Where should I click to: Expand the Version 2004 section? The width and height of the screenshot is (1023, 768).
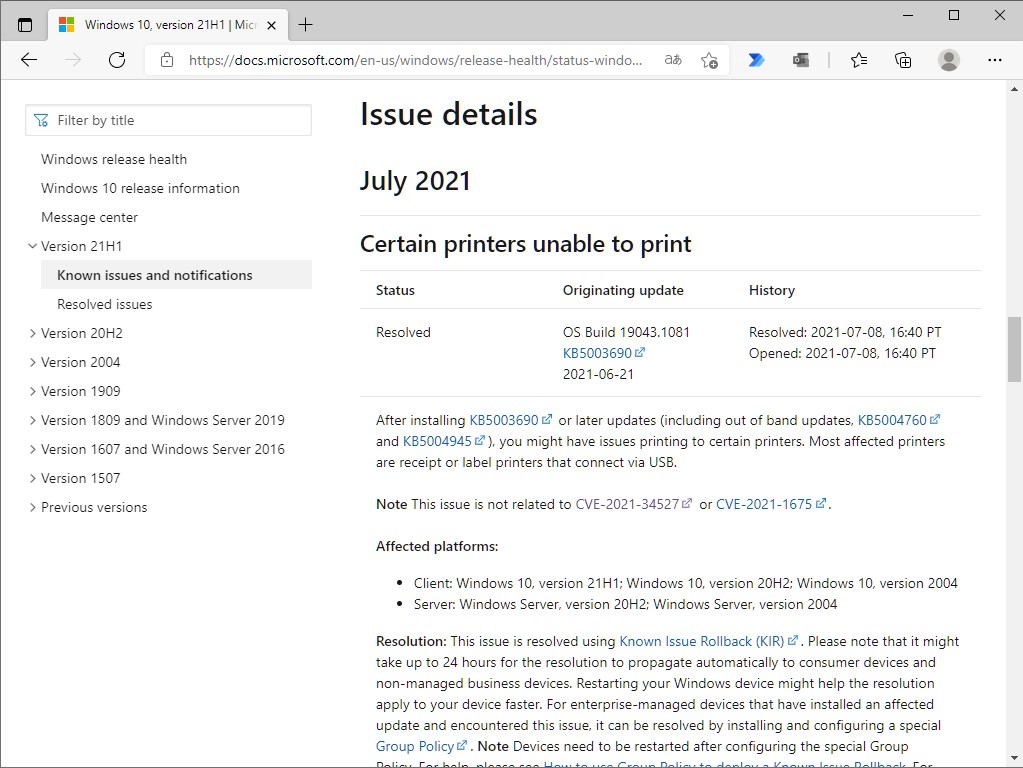coord(32,362)
